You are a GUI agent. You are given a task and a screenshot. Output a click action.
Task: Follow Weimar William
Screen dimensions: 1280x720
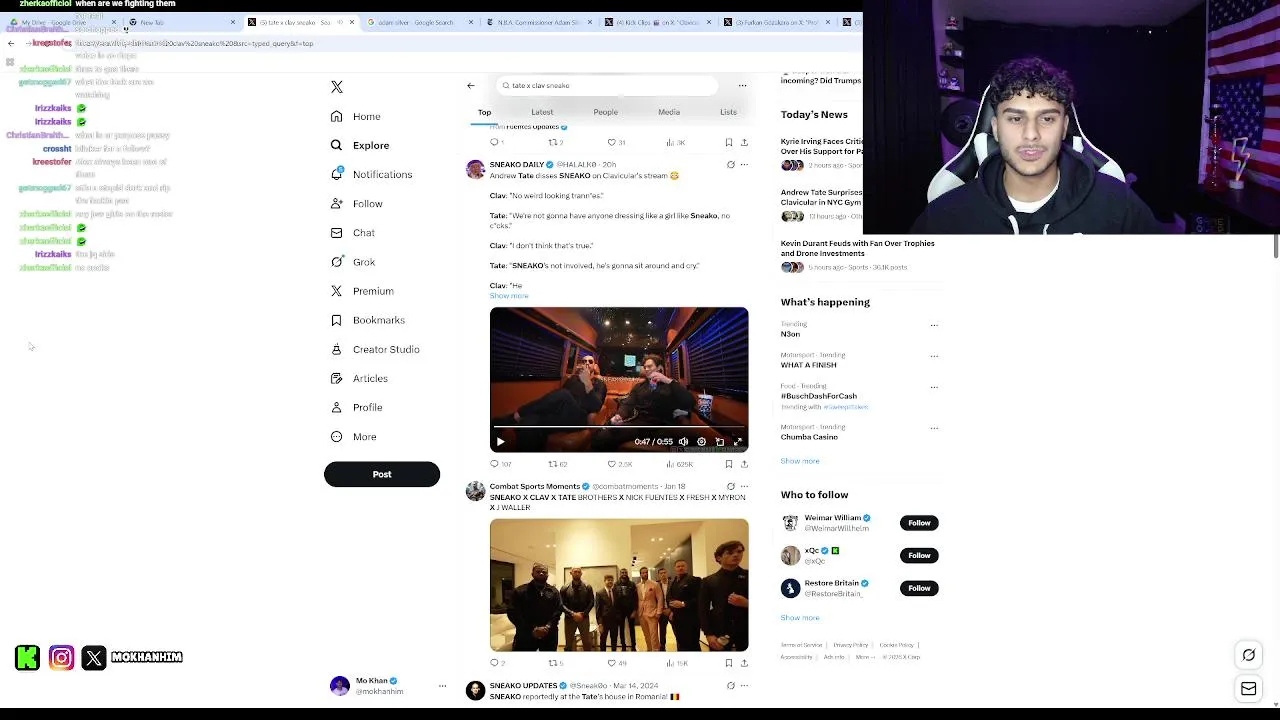919,523
